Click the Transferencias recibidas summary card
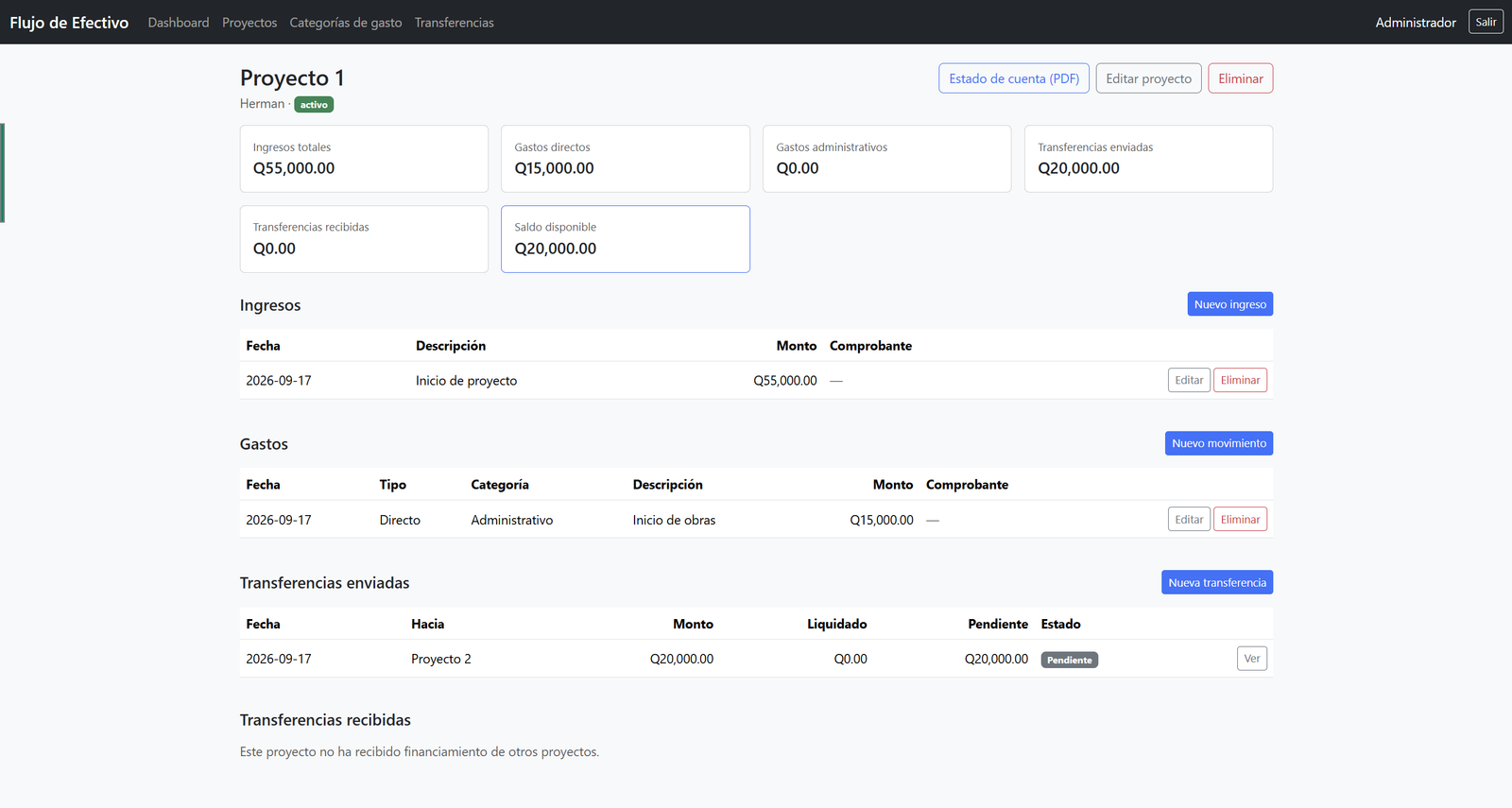The image size is (1512, 808). (x=364, y=239)
